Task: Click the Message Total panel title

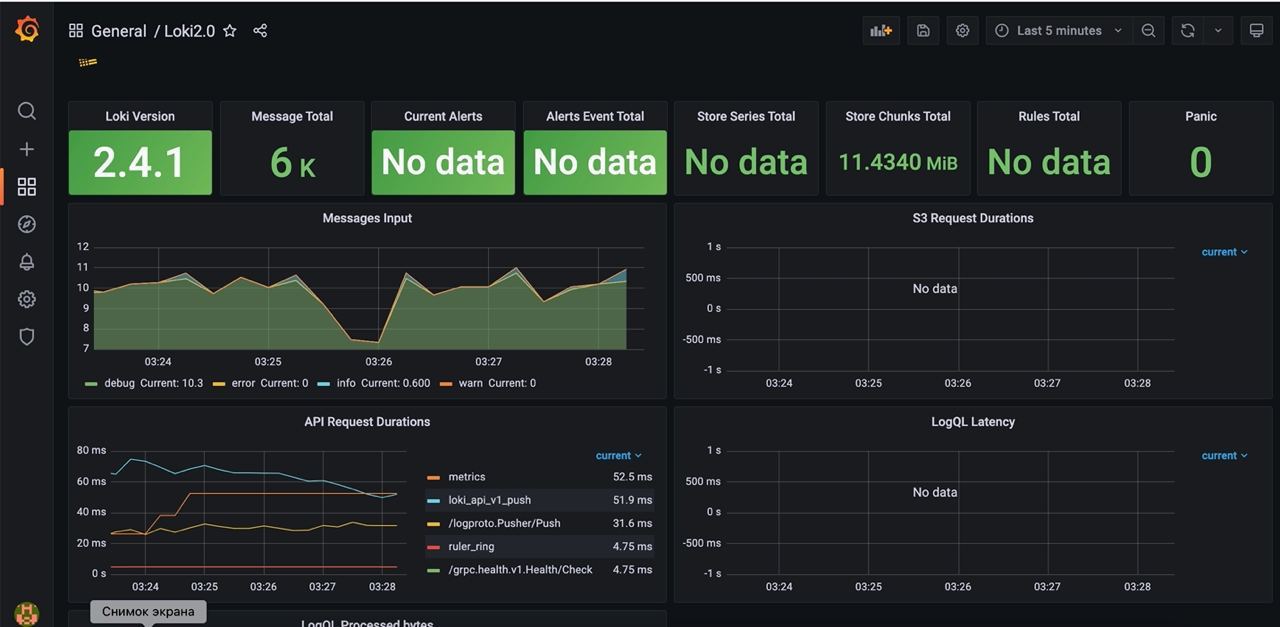Action: point(292,116)
